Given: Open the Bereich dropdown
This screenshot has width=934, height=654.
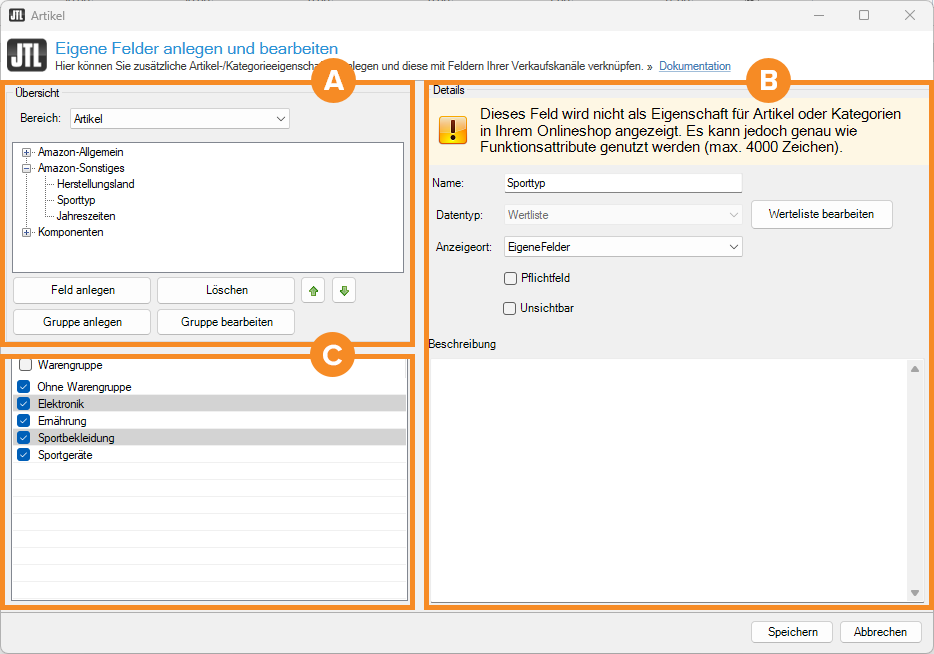Looking at the screenshot, I should 180,119.
